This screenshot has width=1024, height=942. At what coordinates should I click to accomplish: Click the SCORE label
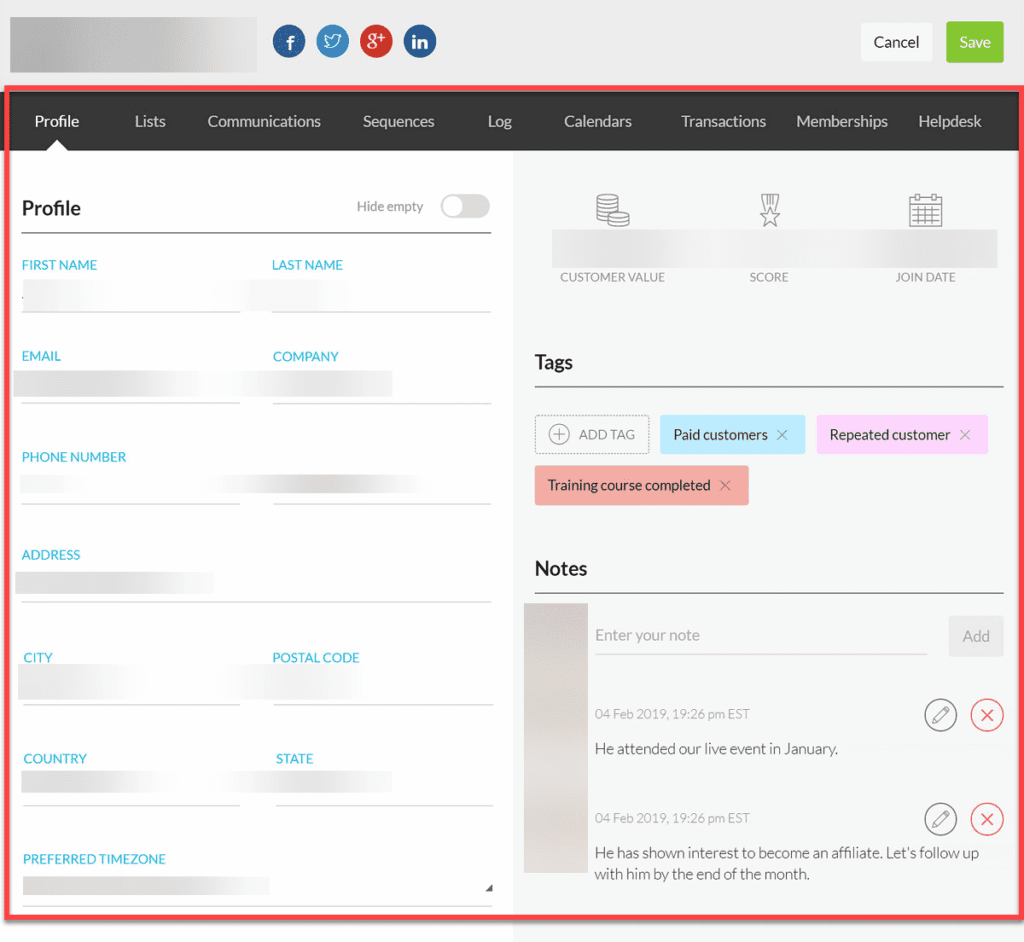click(769, 277)
